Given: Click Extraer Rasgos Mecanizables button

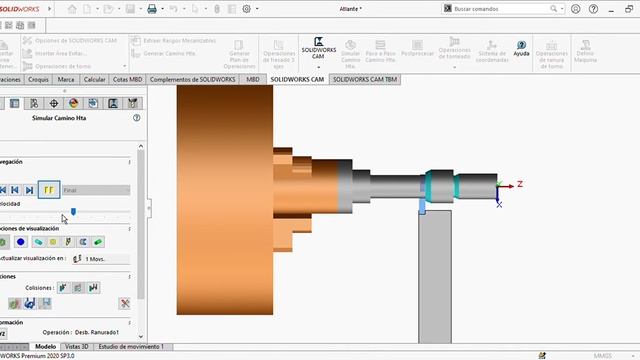Looking at the screenshot, I should 173,40.
